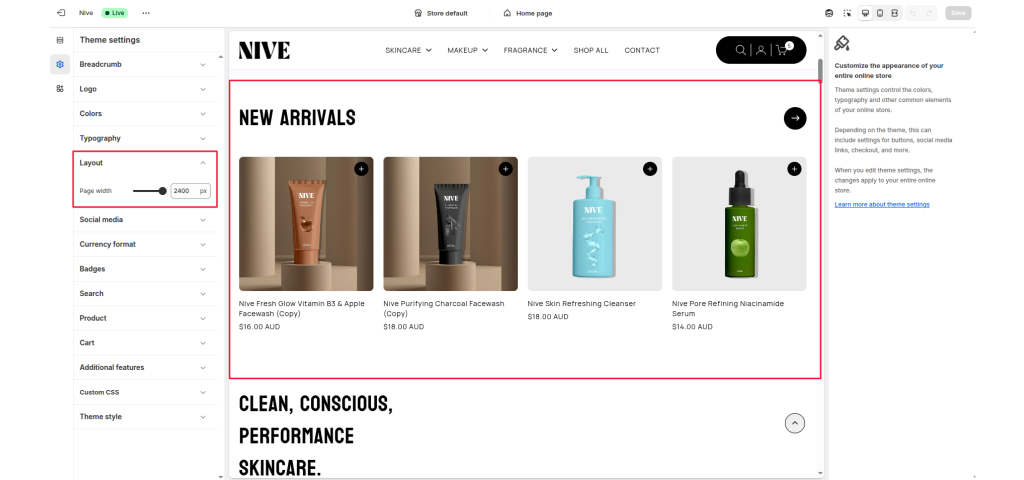1024x480 pixels.
Task: Click the Page width slider handle
Action: pyautogui.click(x=163, y=191)
